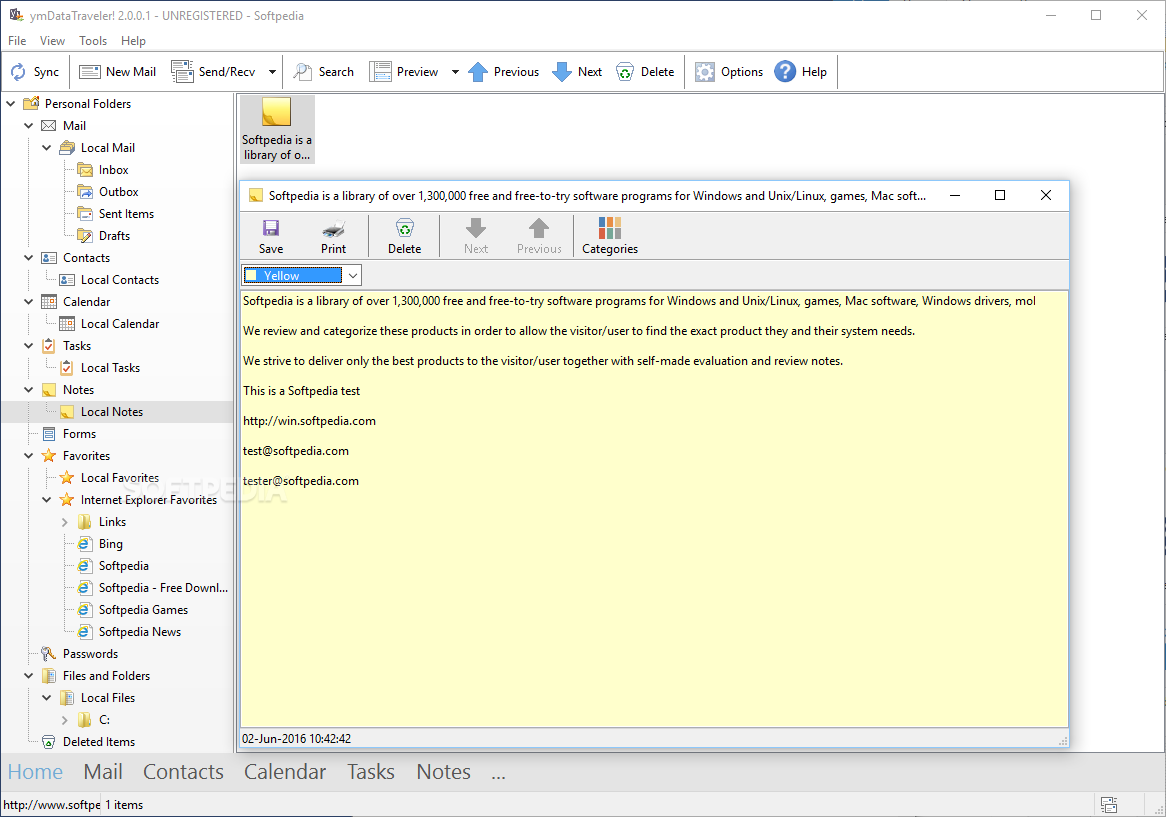Open the Tools menu

click(x=93, y=41)
